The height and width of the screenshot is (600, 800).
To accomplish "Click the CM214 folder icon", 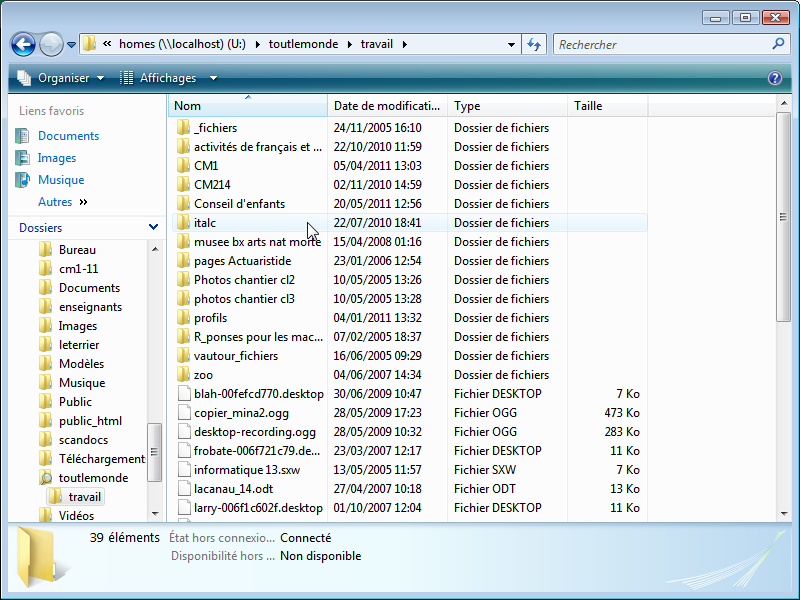I will click(183, 185).
